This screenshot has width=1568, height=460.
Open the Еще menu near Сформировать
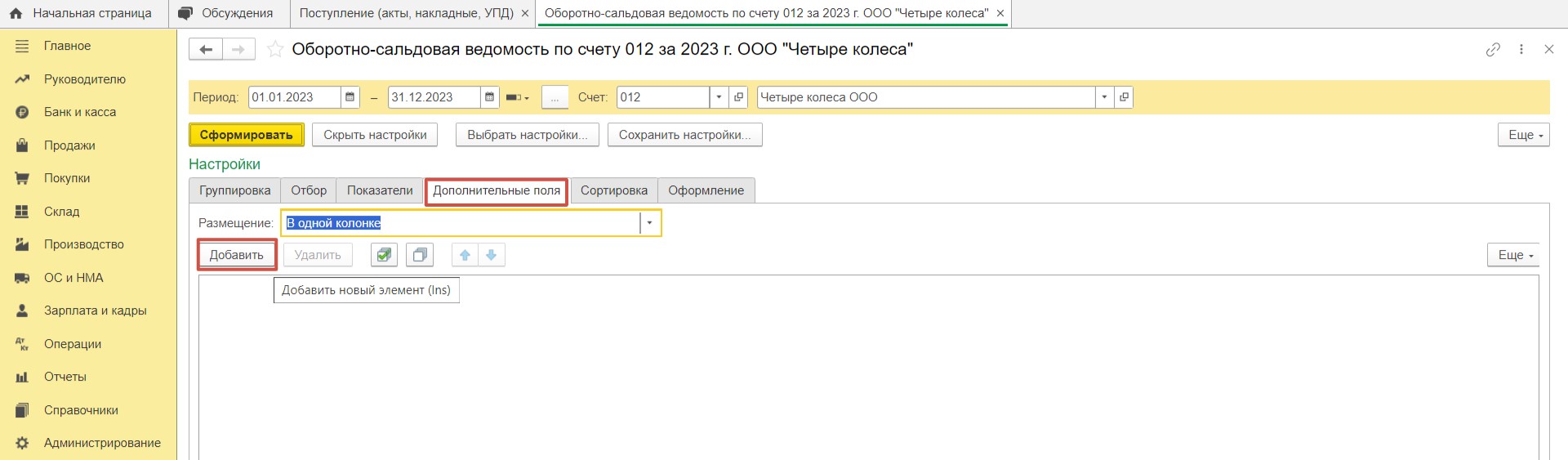(x=1523, y=135)
